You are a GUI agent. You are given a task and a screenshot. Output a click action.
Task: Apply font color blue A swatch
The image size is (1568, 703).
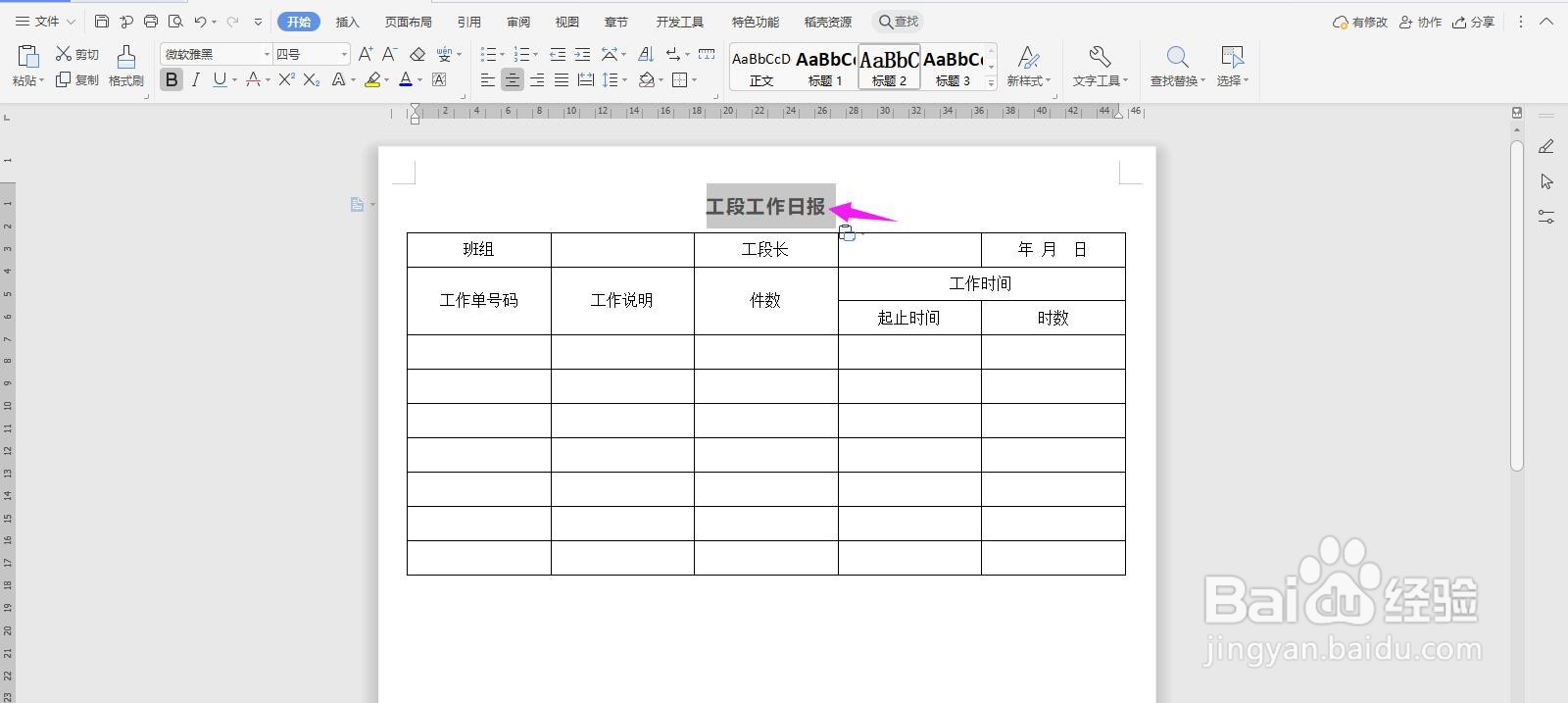click(406, 80)
